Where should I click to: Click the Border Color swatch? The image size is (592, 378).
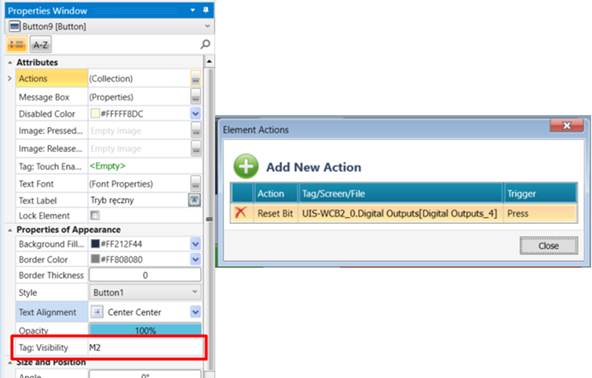95,259
